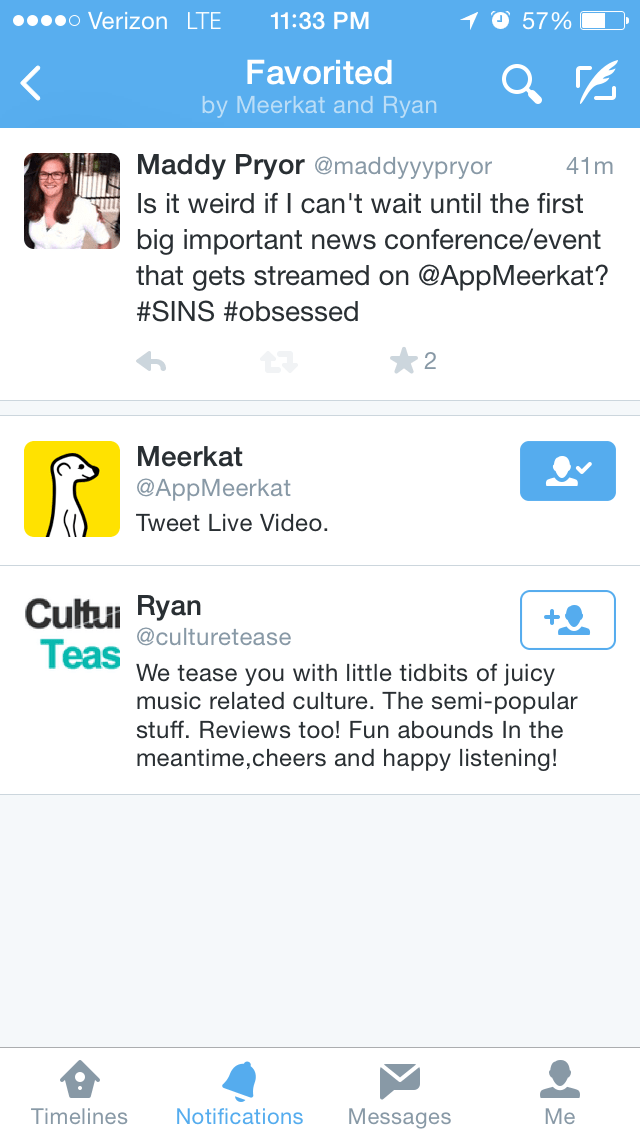Toggle following status for Meerkat
640x1136 pixels.
[567, 471]
